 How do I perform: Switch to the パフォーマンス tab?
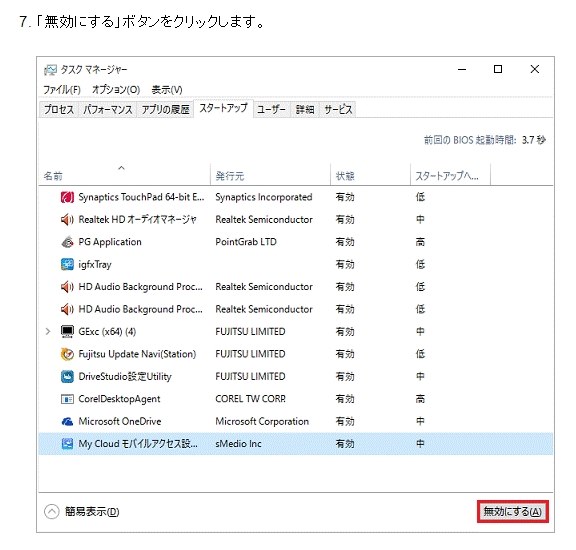tap(108, 109)
